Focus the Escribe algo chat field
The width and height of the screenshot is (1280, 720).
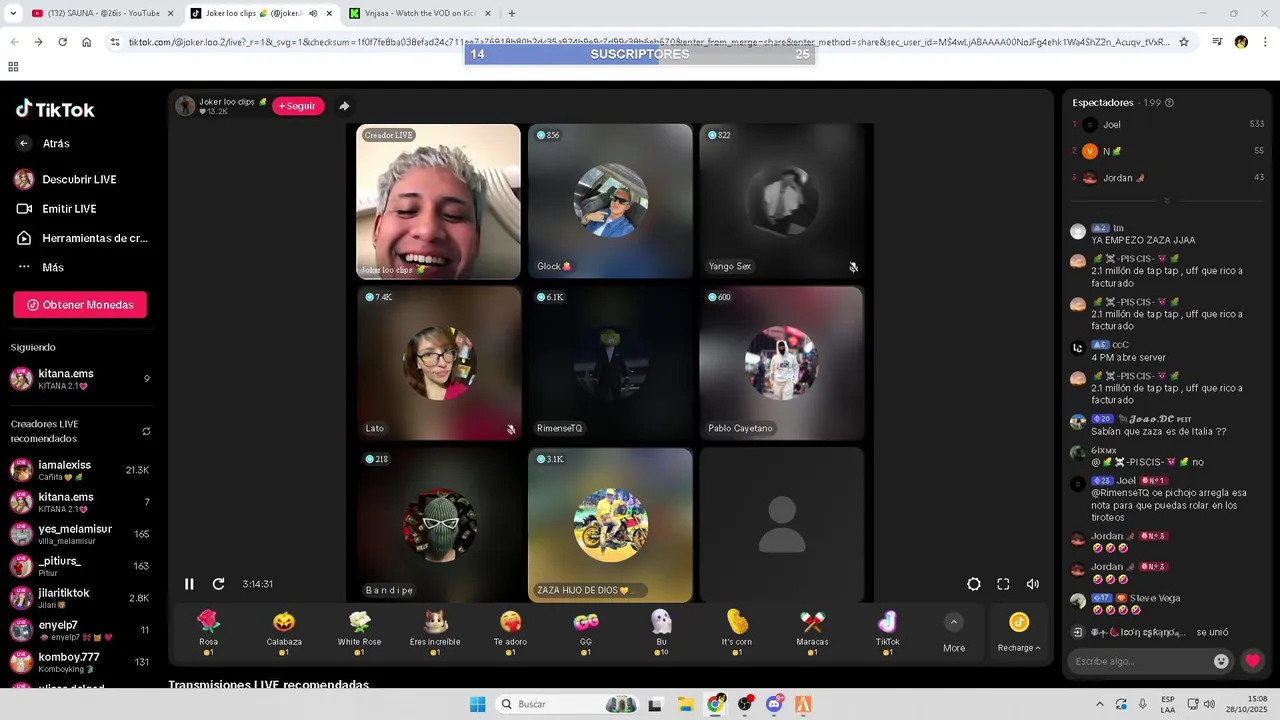click(x=1138, y=661)
